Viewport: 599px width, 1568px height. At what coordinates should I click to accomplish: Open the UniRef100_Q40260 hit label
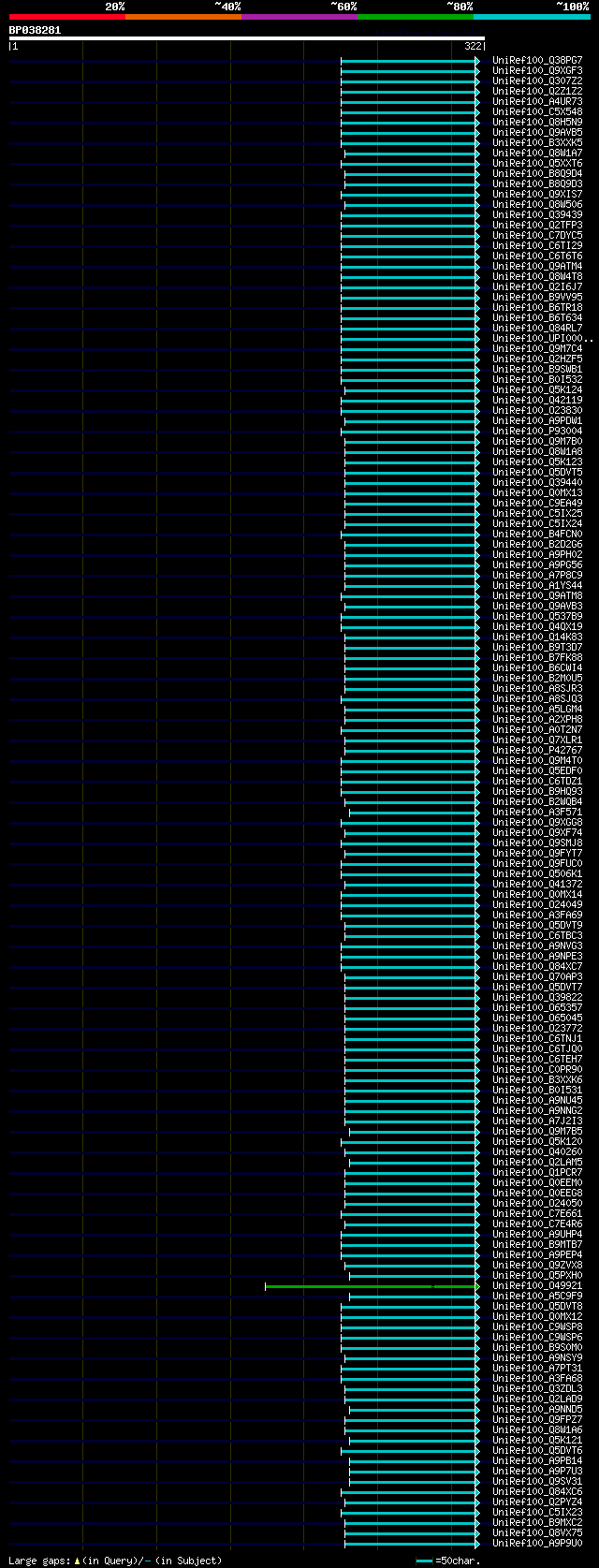537,1152
